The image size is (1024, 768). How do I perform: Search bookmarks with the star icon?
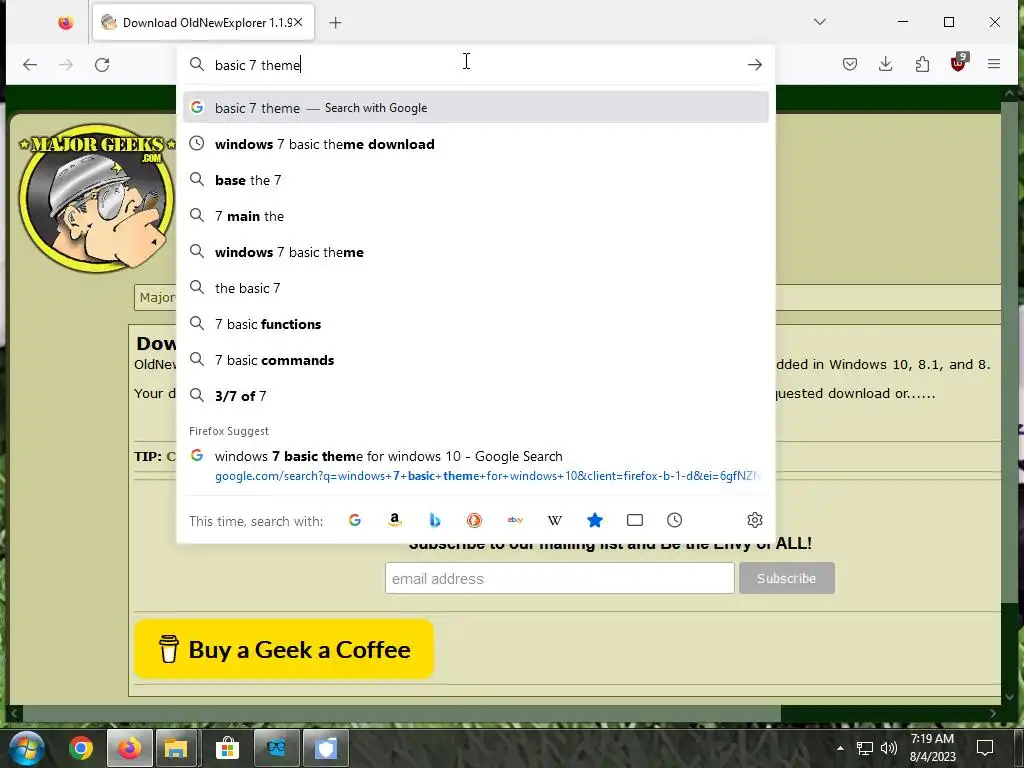point(594,520)
